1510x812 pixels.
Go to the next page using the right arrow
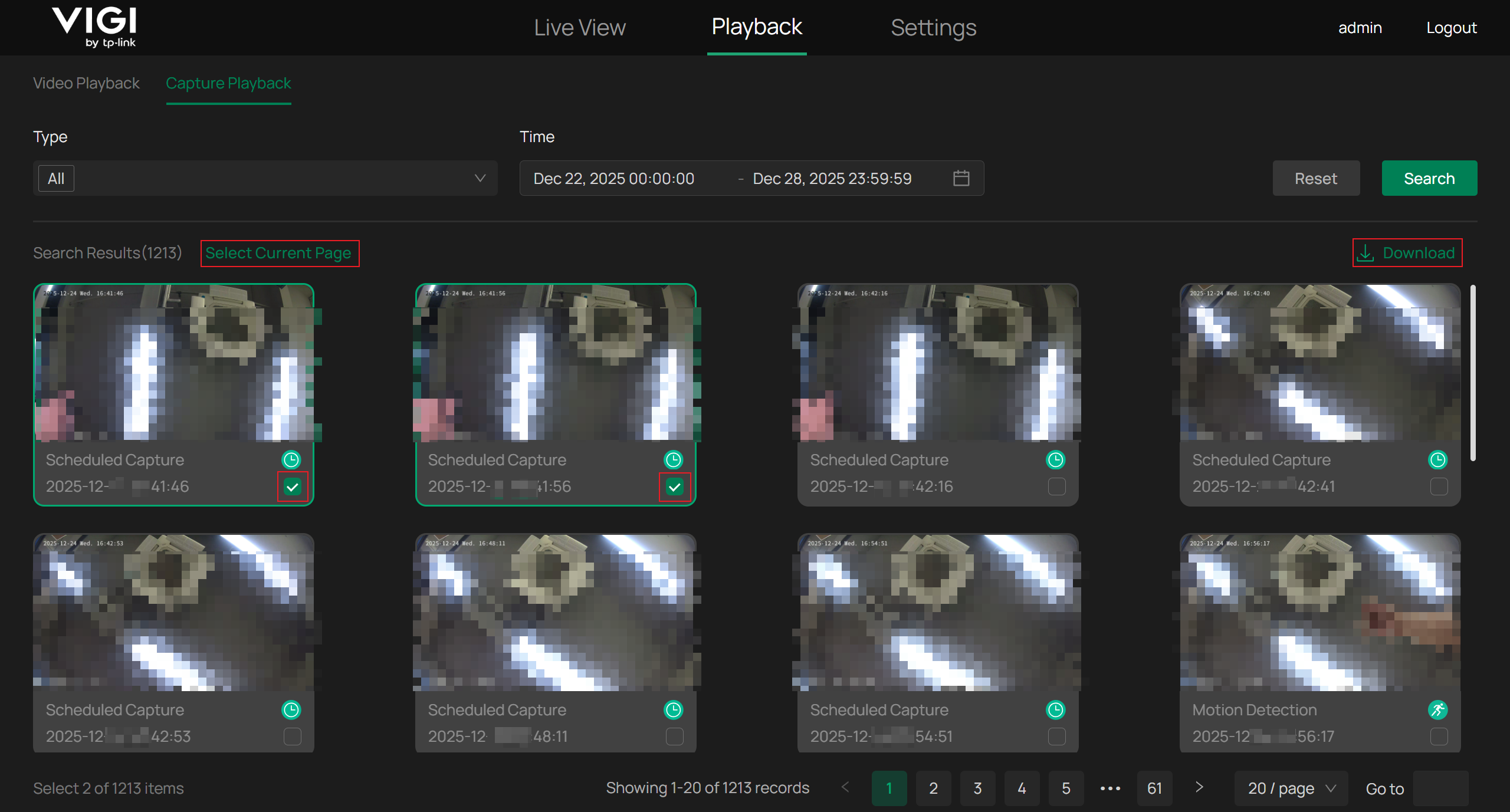pos(1199,788)
